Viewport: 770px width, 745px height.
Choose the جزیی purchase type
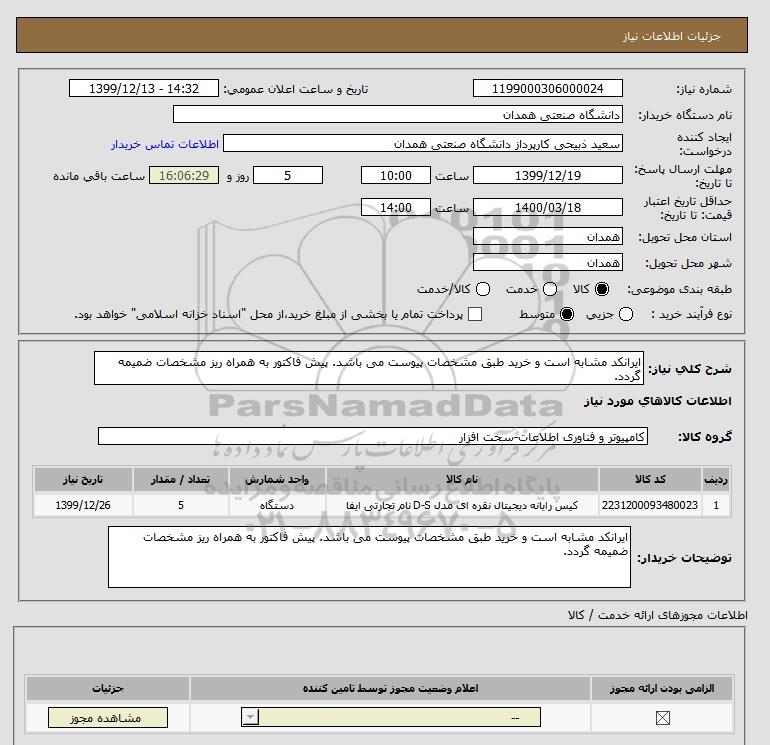626,314
